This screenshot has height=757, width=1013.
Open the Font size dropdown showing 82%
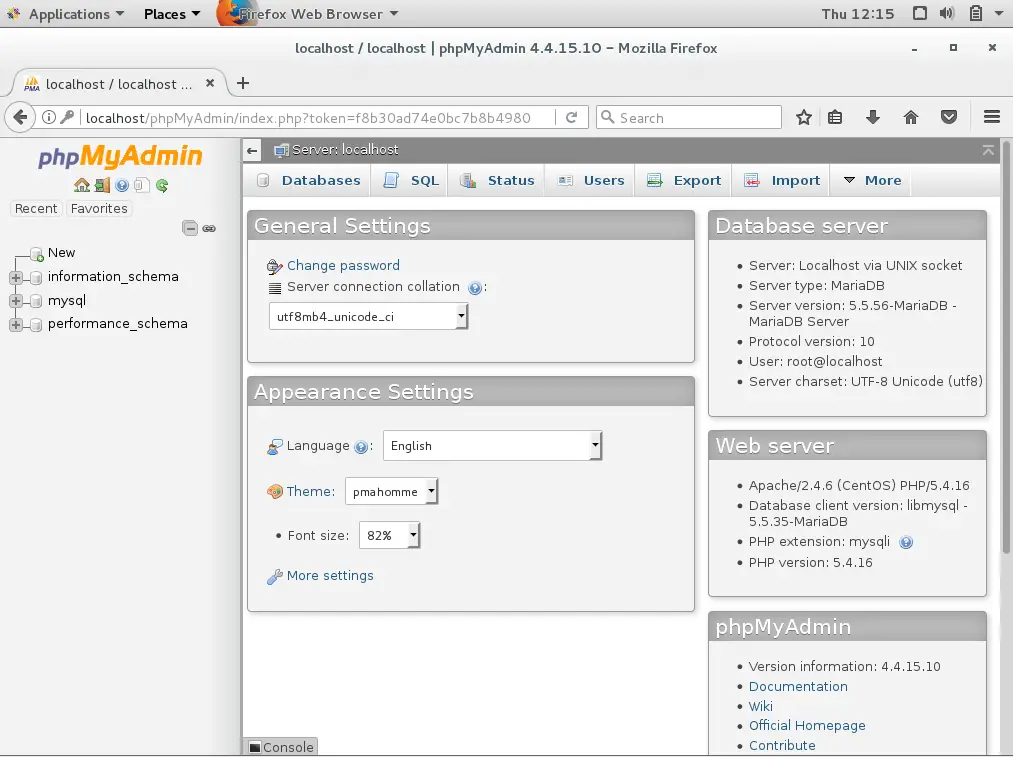390,535
